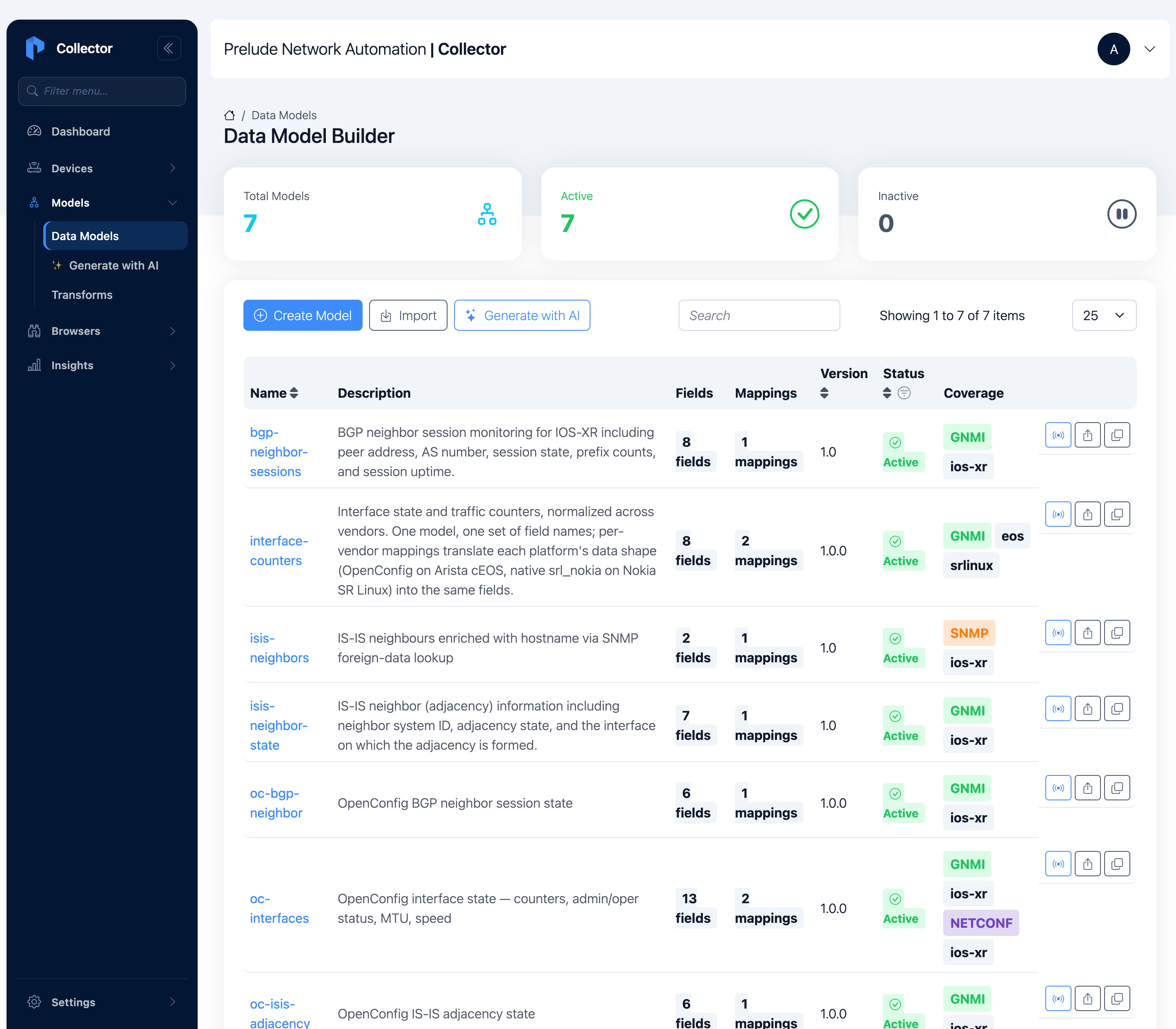Sort table by Status column arrows

click(887, 393)
